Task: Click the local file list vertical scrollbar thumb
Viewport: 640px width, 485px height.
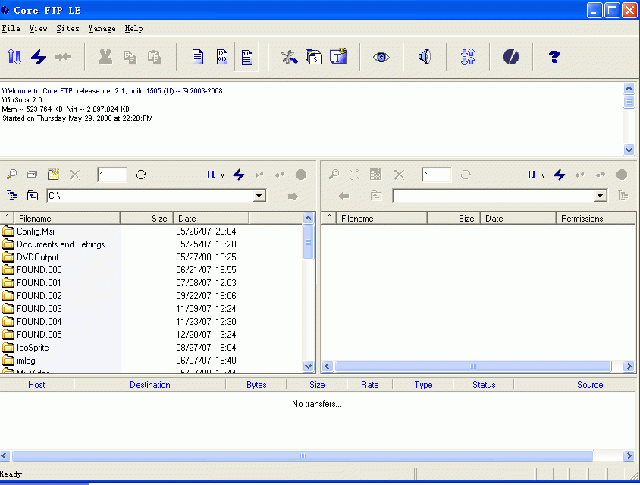Action: [x=308, y=242]
